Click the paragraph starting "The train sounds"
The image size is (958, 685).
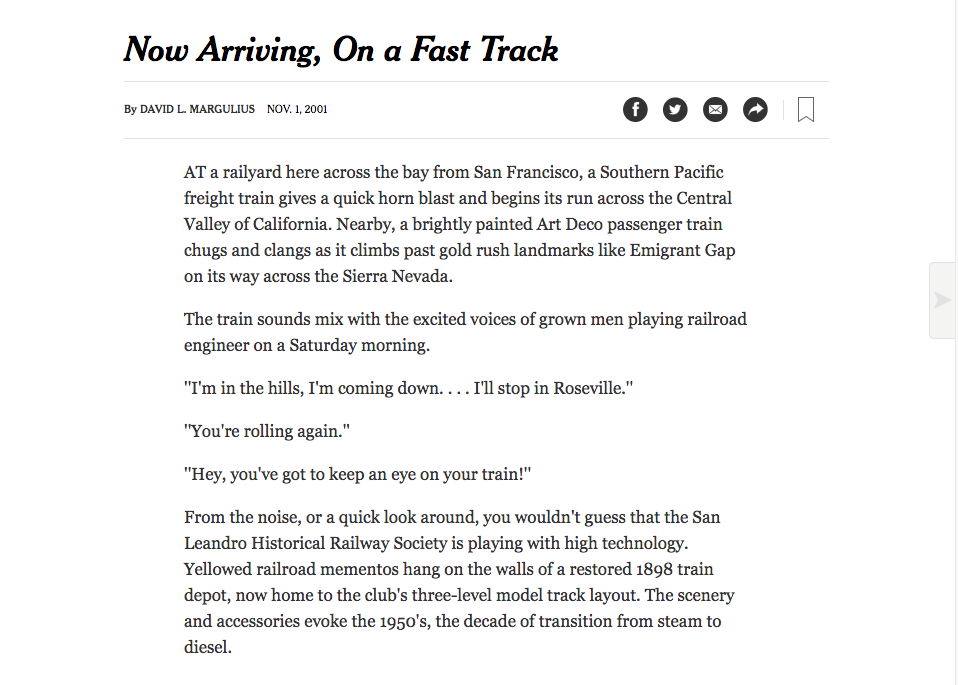click(x=465, y=332)
